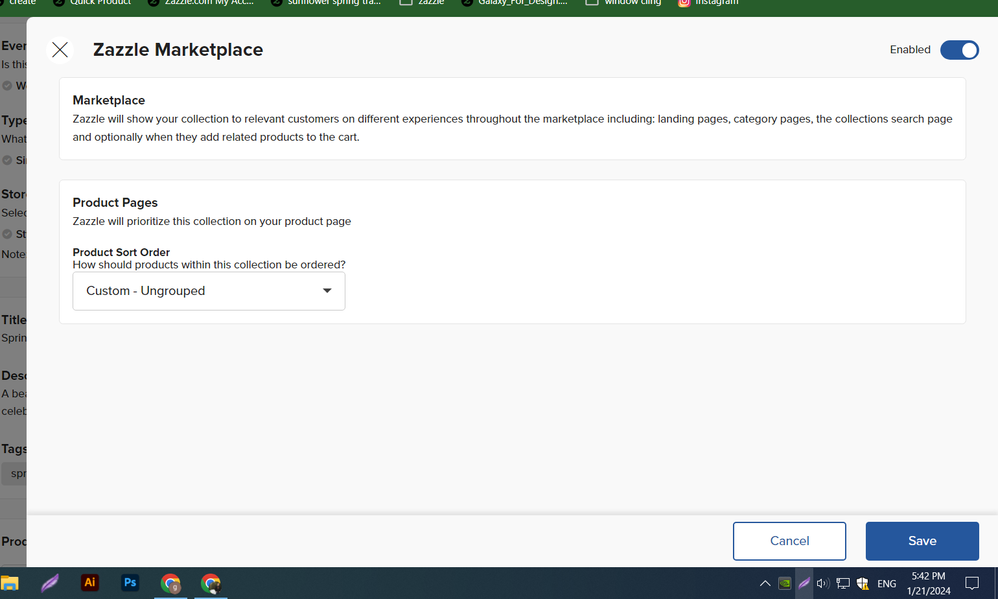Switch to second Chrome window in taskbar
The width and height of the screenshot is (998, 599).
[211, 583]
